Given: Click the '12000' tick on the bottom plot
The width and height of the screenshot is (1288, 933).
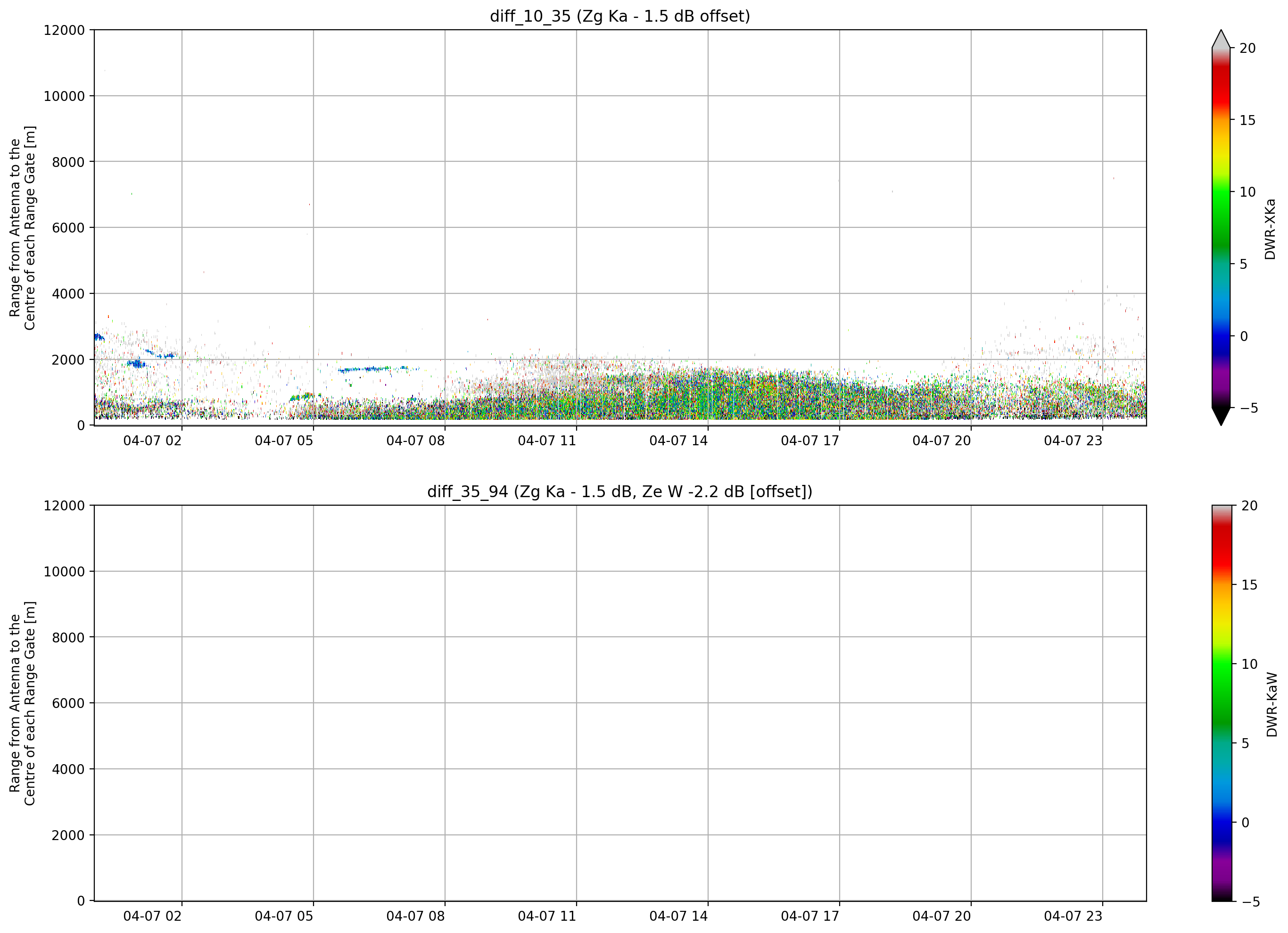Looking at the screenshot, I should click(64, 506).
